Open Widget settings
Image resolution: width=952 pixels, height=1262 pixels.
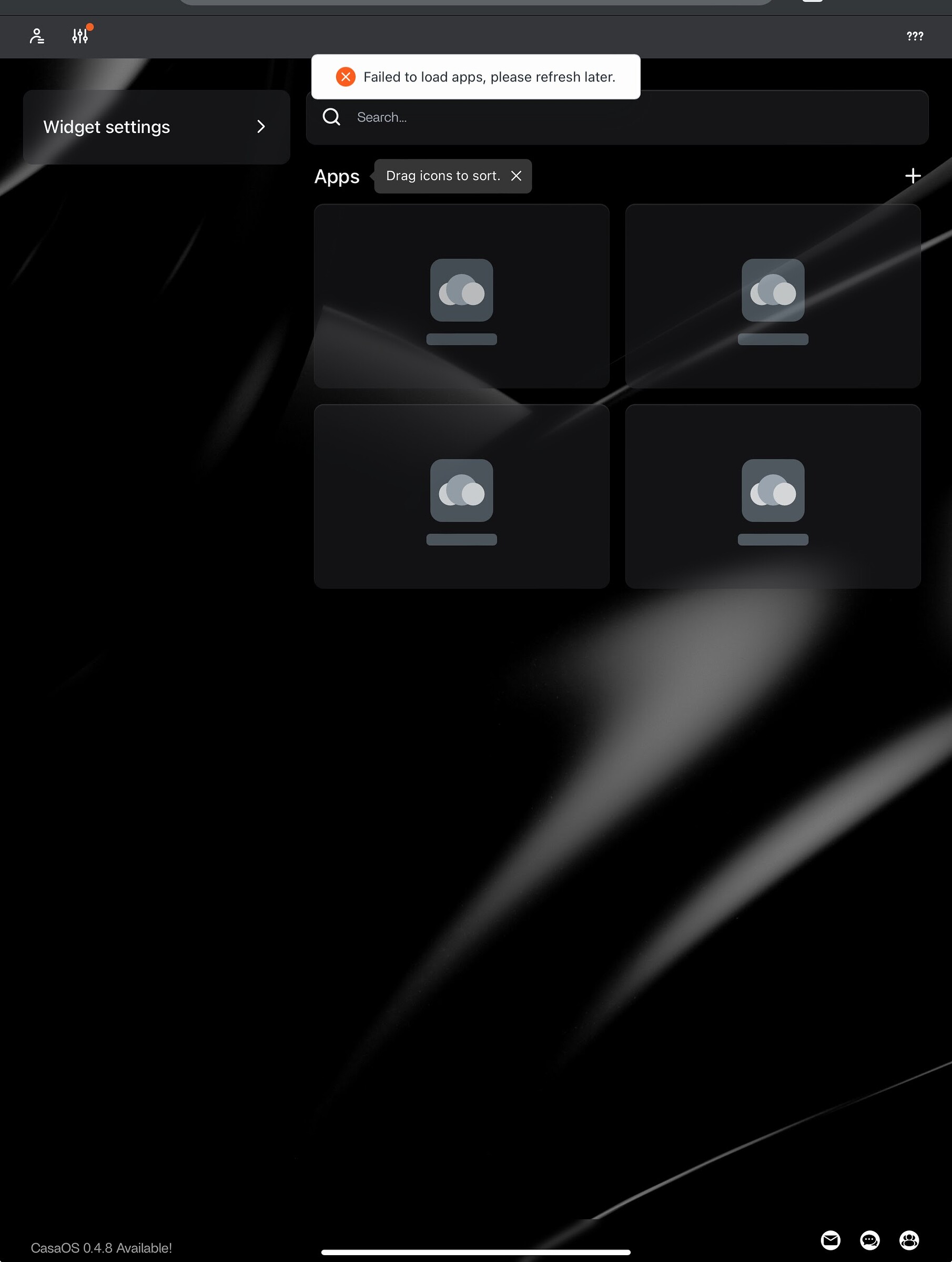[x=107, y=127]
